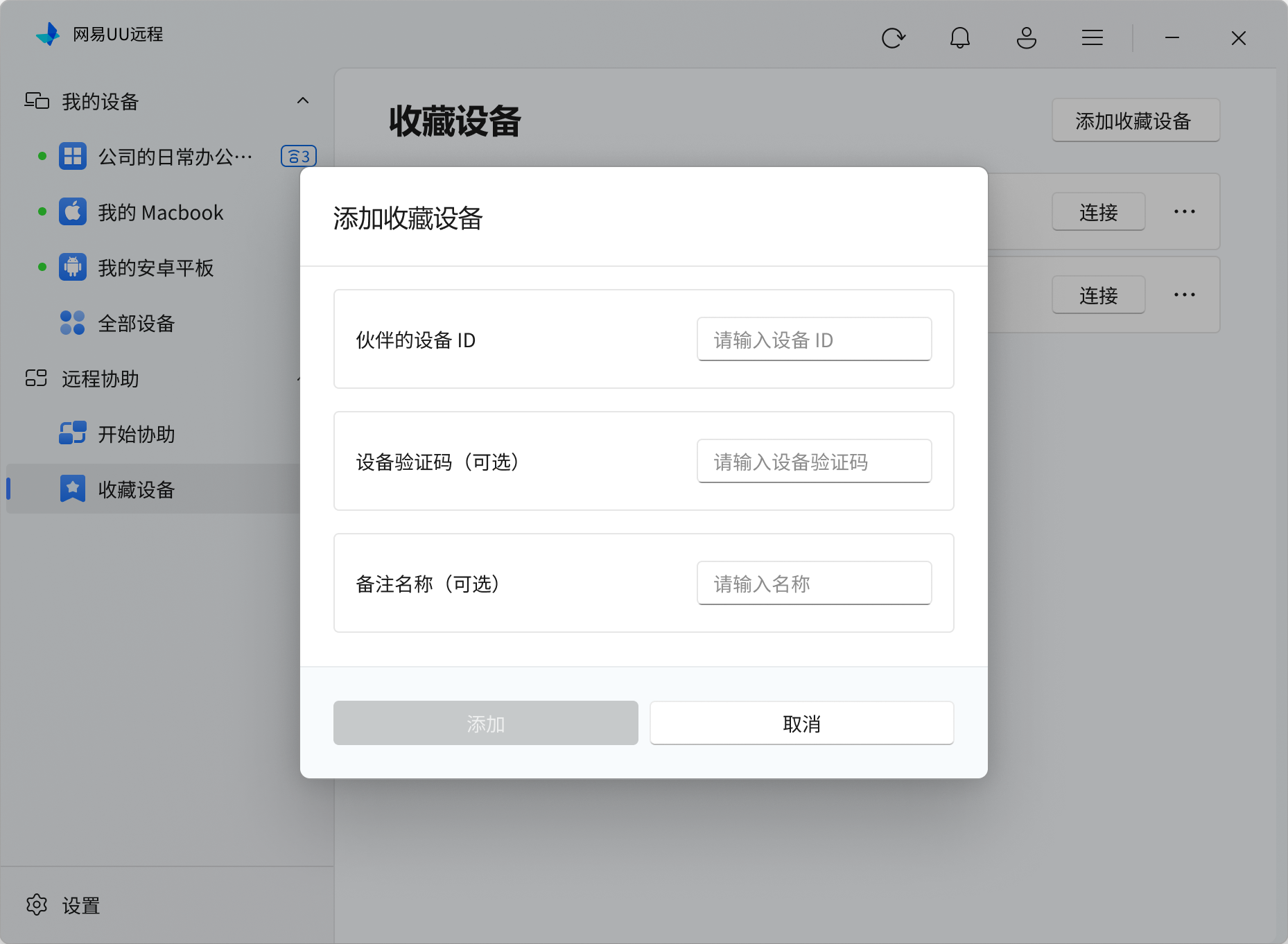Open more options for first favorite device

pos(1184,211)
